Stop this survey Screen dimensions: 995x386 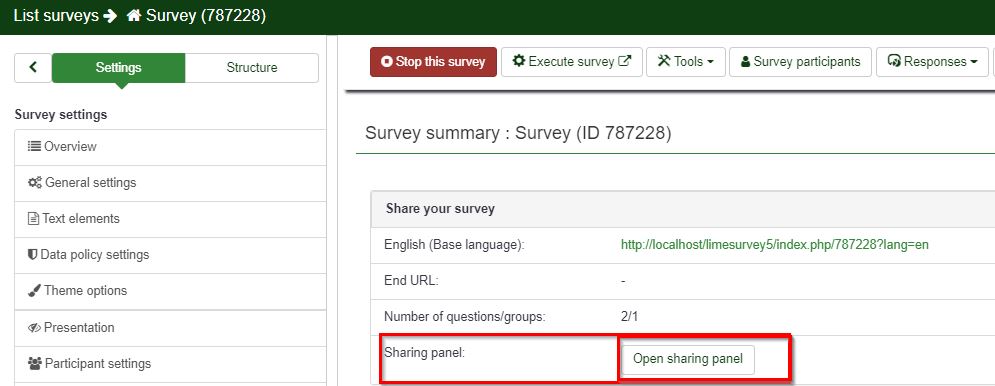tap(433, 62)
